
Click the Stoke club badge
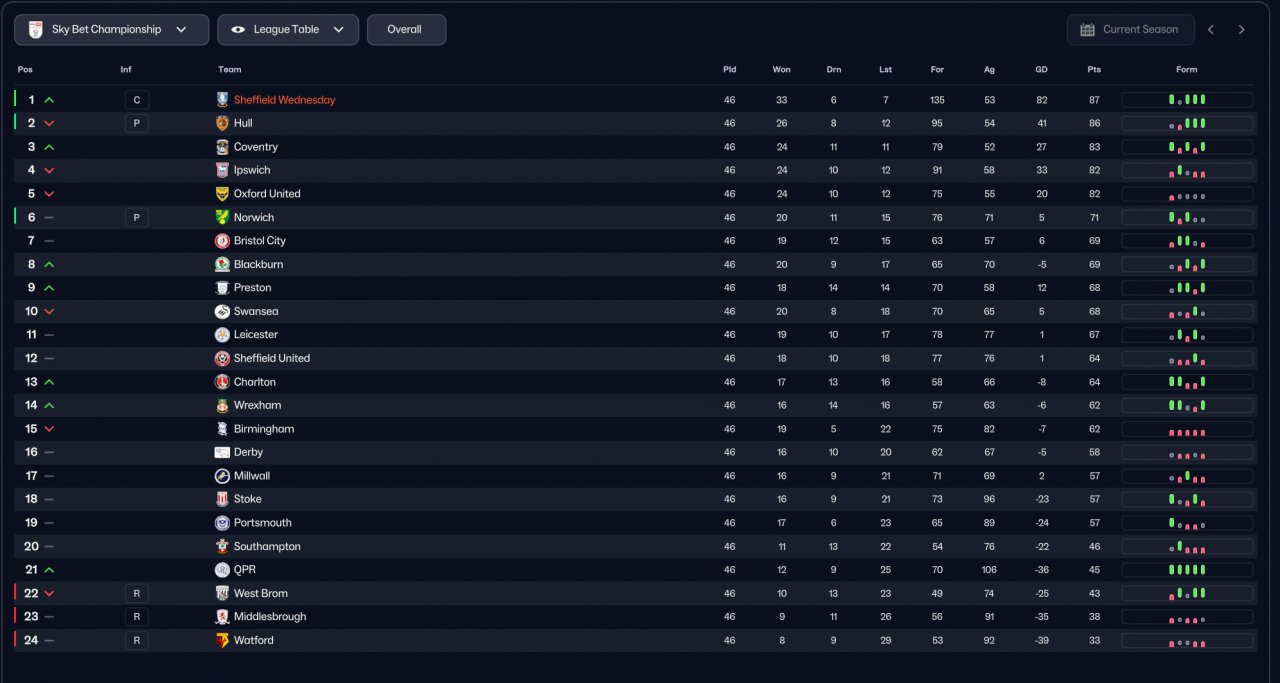(x=222, y=499)
